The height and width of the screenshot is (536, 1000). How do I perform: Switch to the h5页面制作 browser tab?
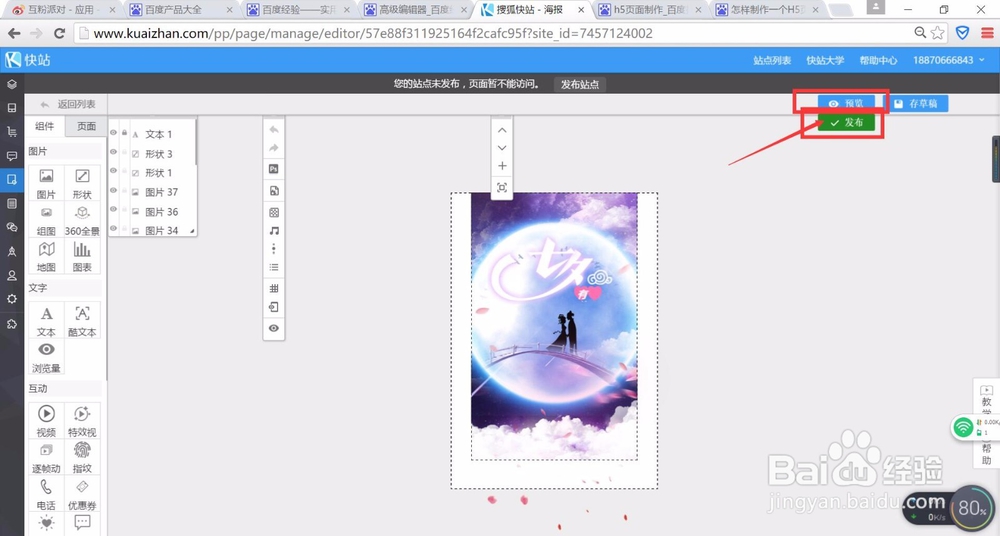pos(651,10)
